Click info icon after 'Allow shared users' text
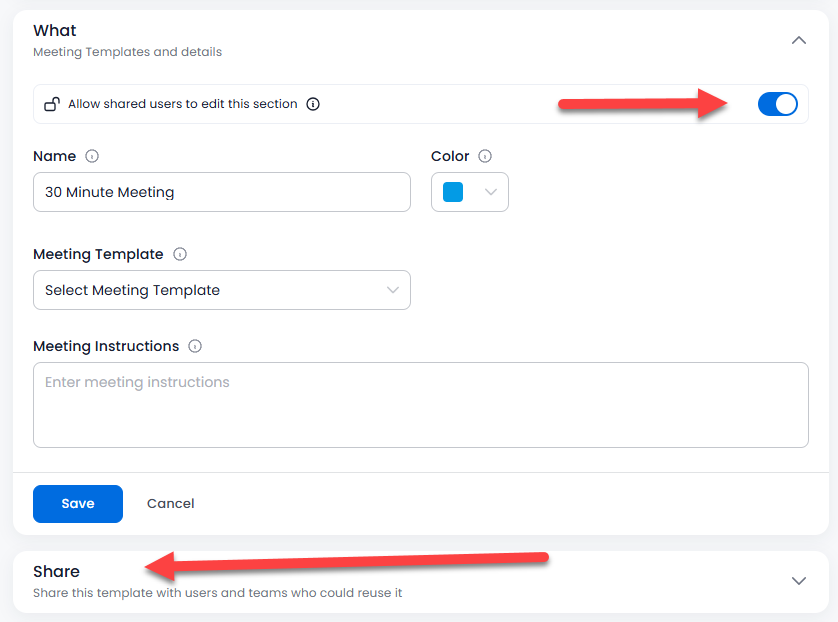The image size is (838, 622). click(313, 104)
